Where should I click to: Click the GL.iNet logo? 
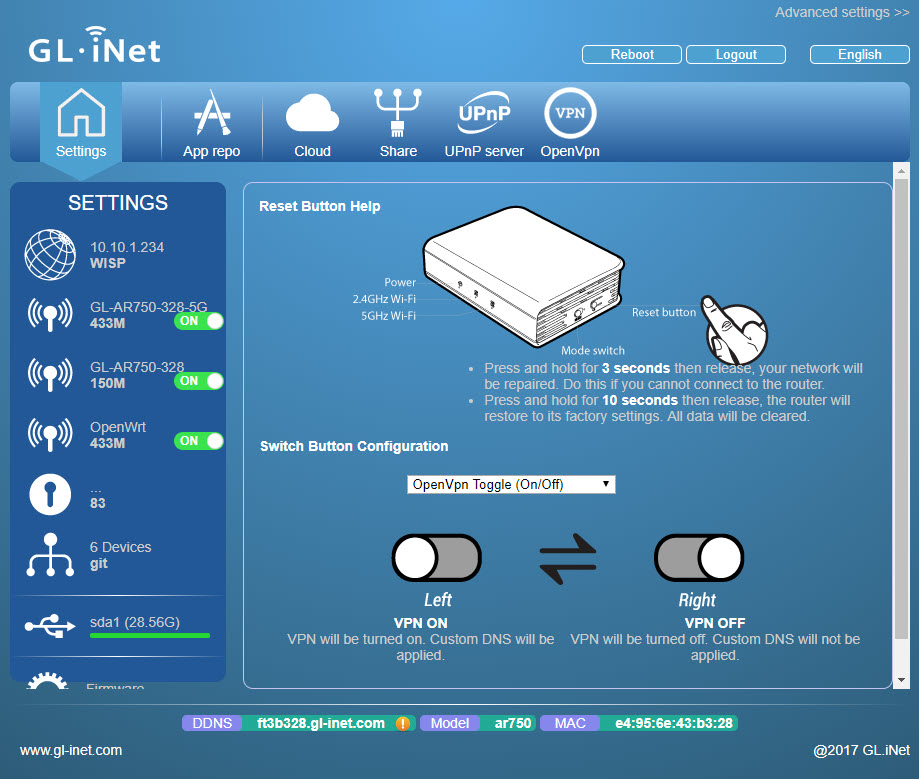click(x=94, y=46)
